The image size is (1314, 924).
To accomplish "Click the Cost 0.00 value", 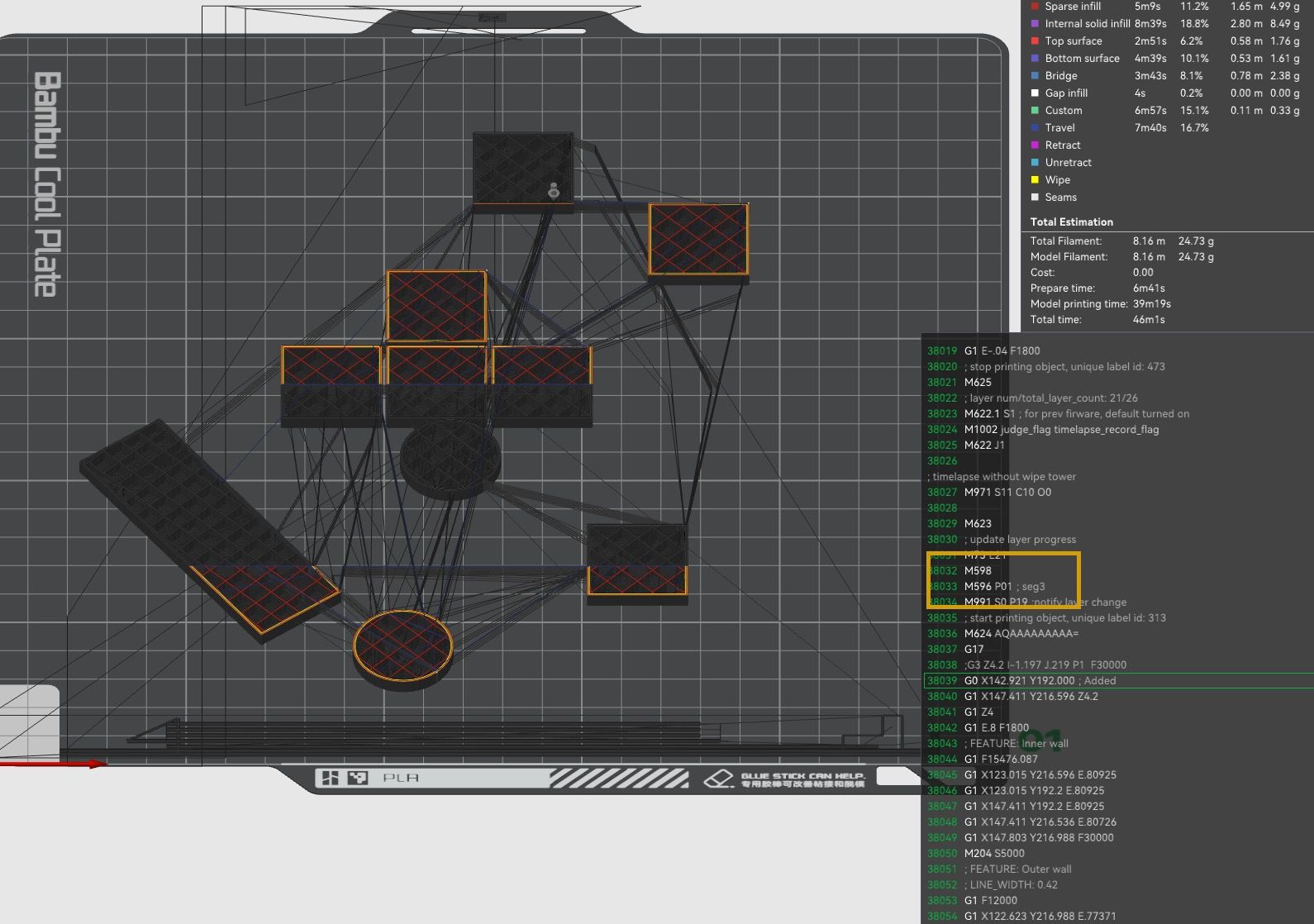I will pos(1143,273).
